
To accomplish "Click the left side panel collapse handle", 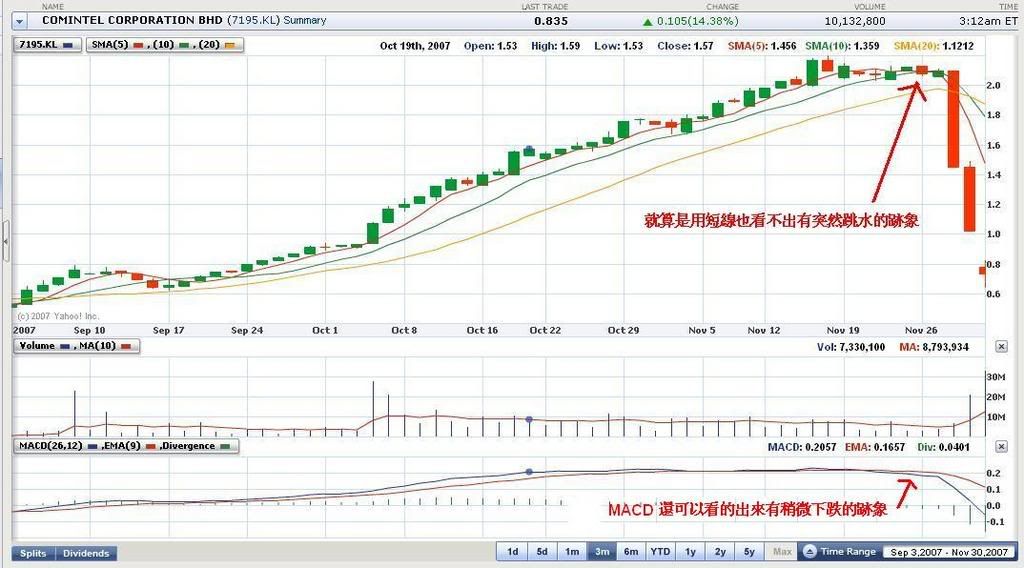I will [5, 240].
